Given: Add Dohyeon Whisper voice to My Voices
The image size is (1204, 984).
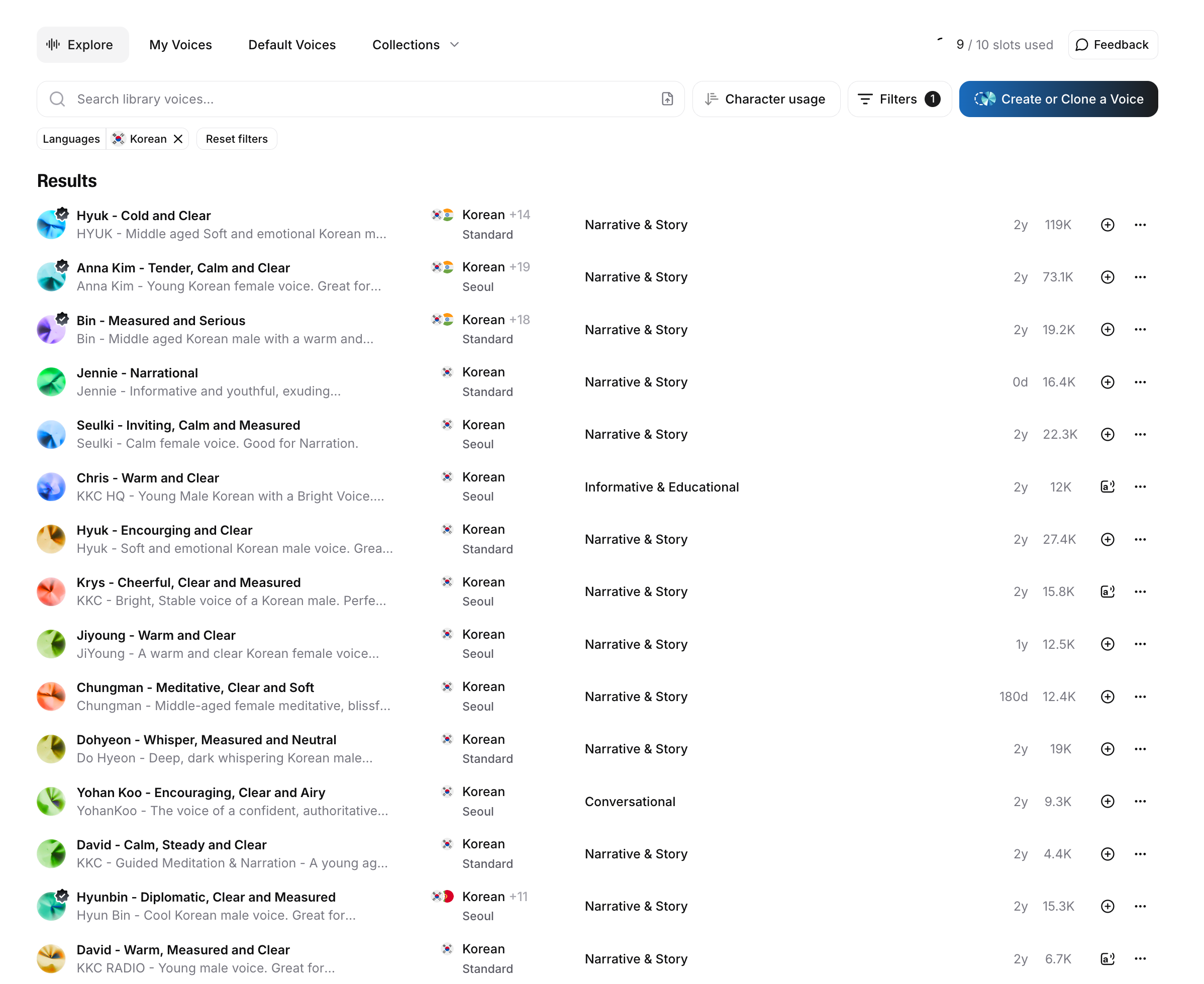Looking at the screenshot, I should point(1107,749).
